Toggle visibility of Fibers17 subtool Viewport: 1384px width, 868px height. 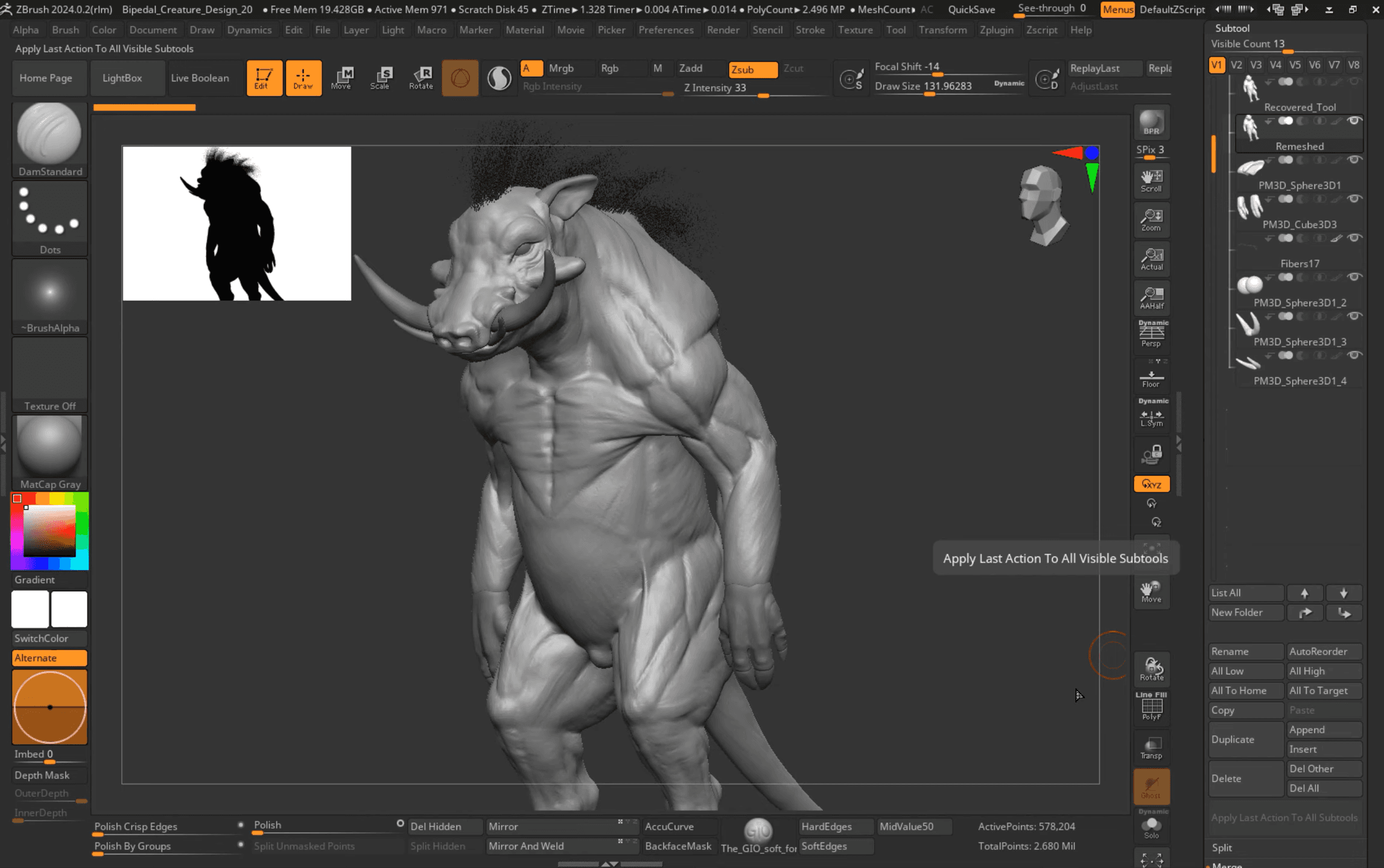tap(1354, 238)
